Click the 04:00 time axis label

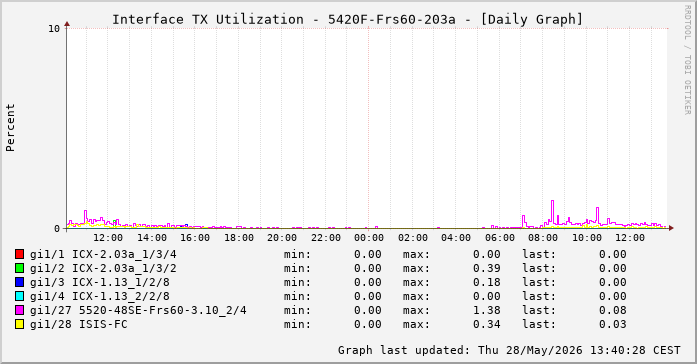pyautogui.click(x=456, y=238)
